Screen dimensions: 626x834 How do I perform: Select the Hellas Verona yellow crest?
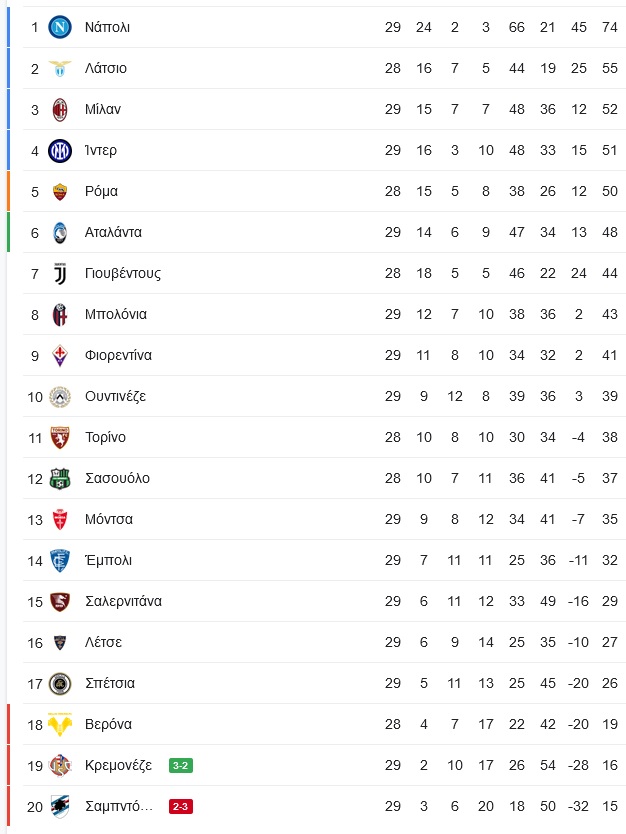click(x=60, y=724)
